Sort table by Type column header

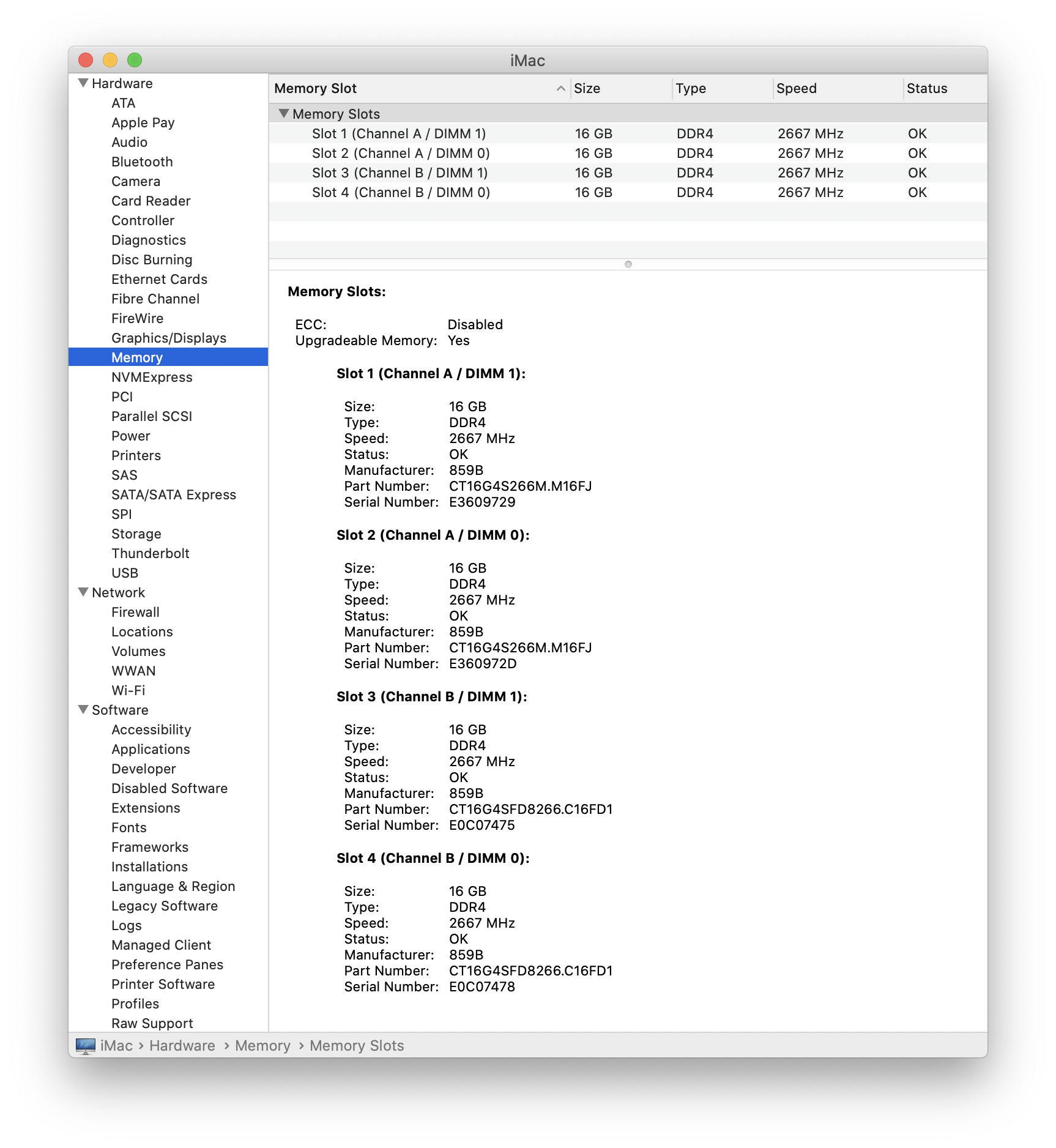tap(723, 88)
